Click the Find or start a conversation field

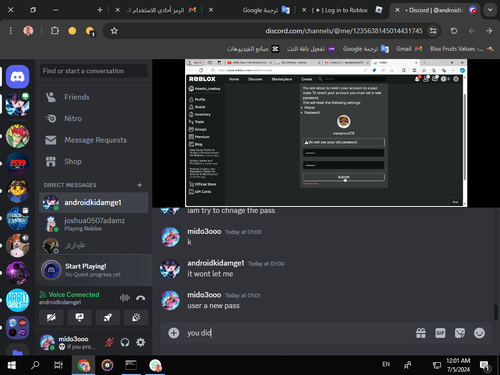pos(94,71)
